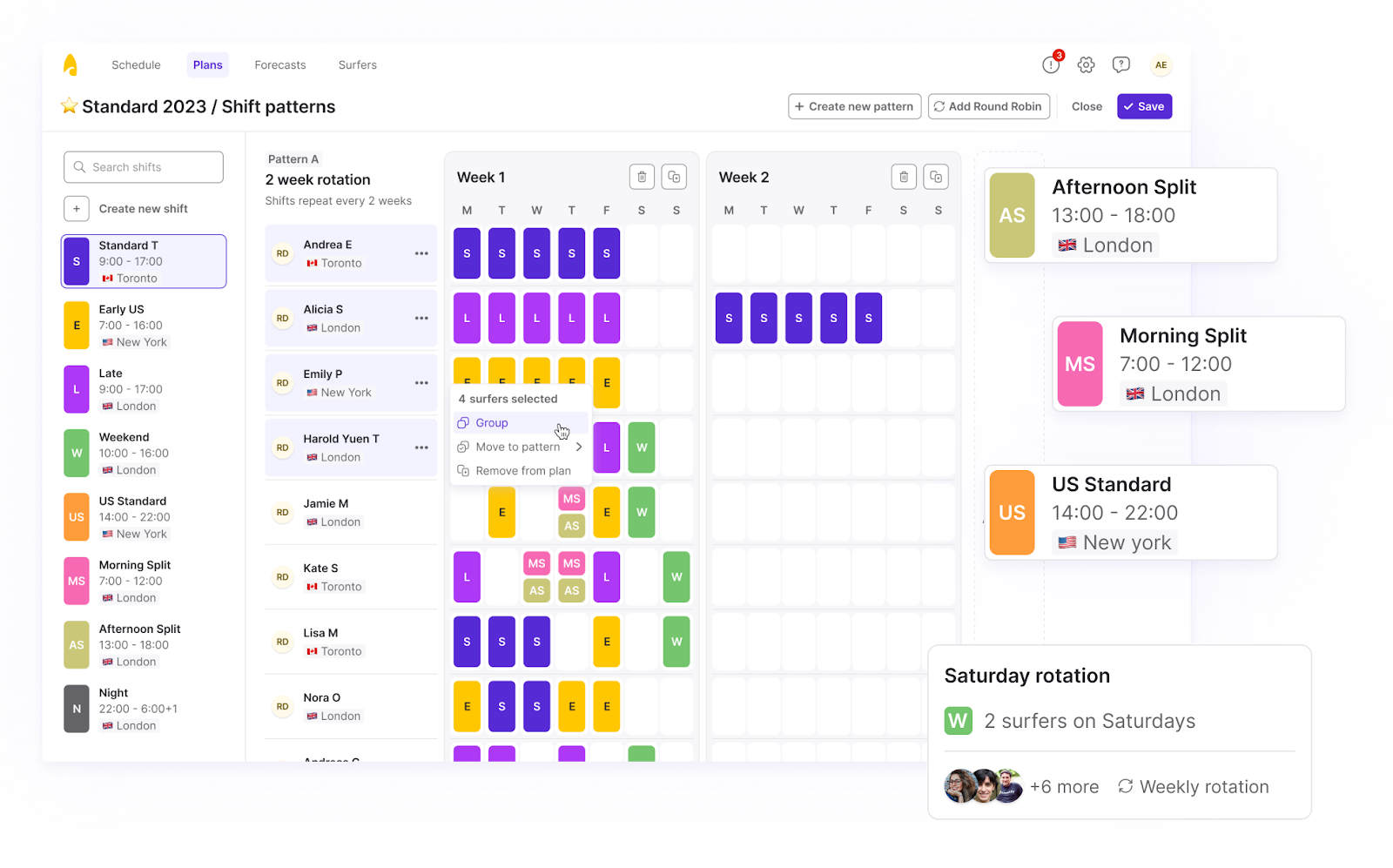Select the Standard T shift in the sidebar

click(144, 261)
